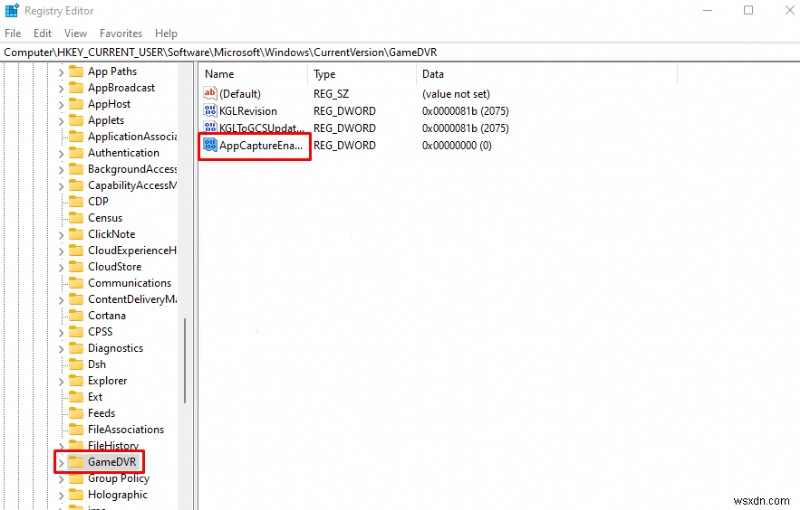Expand the AppHost key
The image size is (800, 510).
(x=61, y=105)
